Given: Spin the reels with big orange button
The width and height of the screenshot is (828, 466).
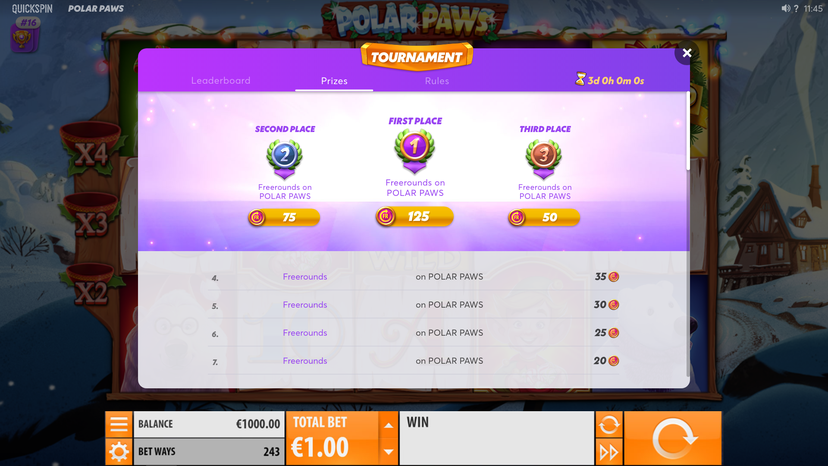Looking at the screenshot, I should pos(673,438).
